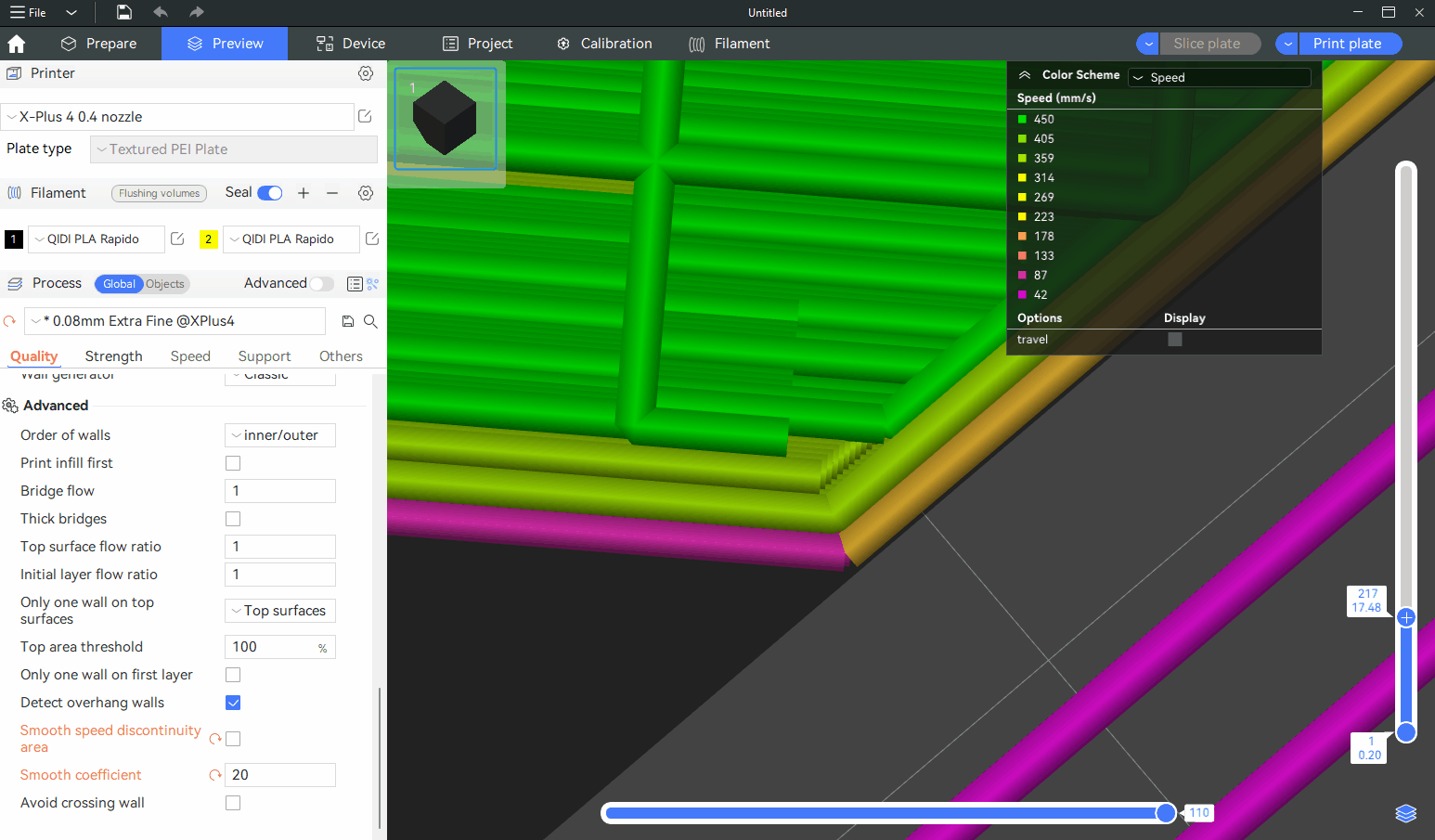Screen dimensions: 1435x840
Task: Click the layers view icon
Action: (x=1405, y=813)
